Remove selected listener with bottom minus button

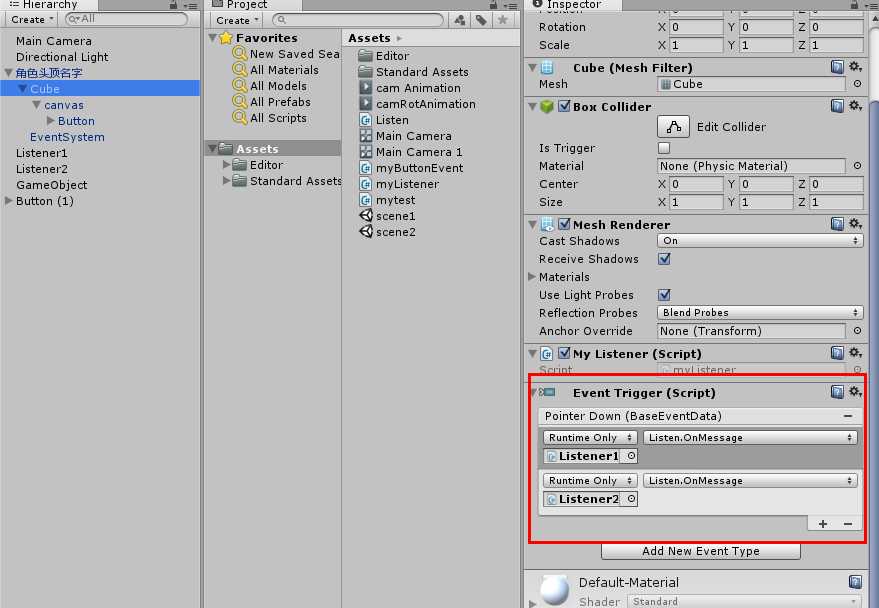848,523
